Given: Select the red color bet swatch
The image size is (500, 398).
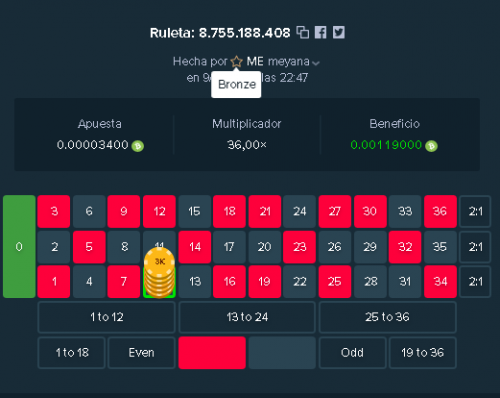Looking at the screenshot, I should click(212, 353).
